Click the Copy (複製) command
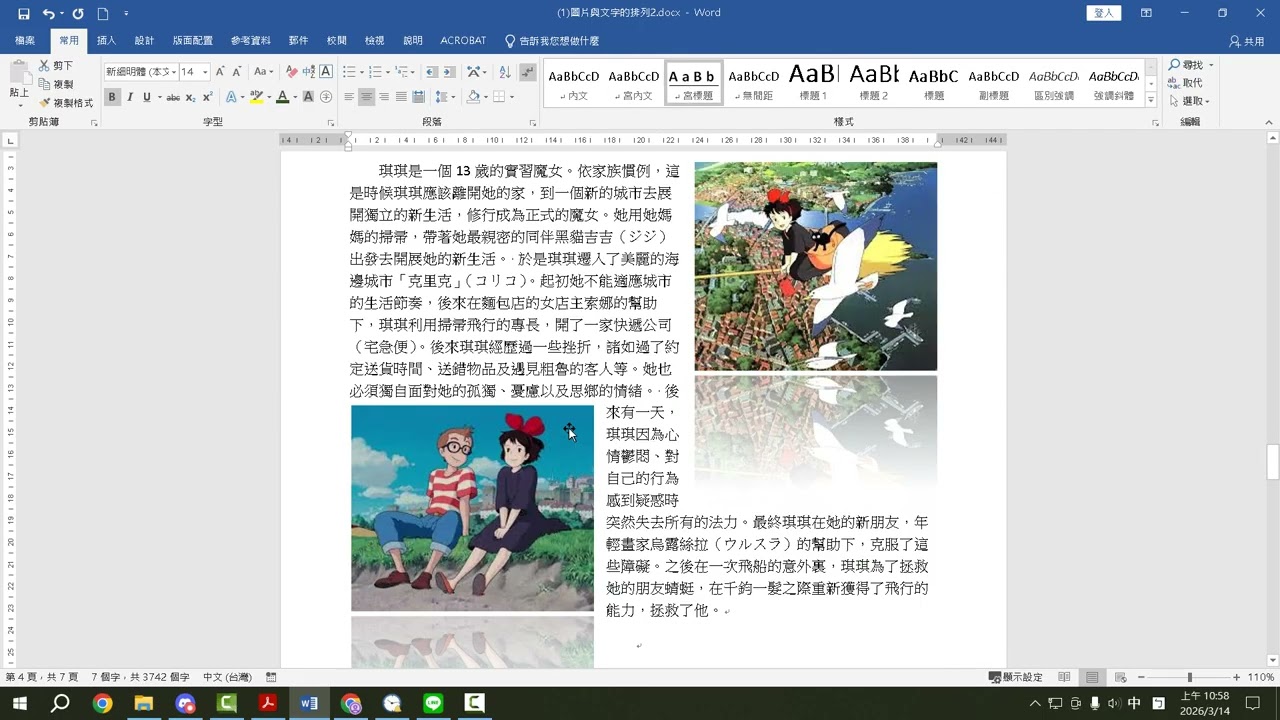This screenshot has width=1280, height=720. pos(56,84)
